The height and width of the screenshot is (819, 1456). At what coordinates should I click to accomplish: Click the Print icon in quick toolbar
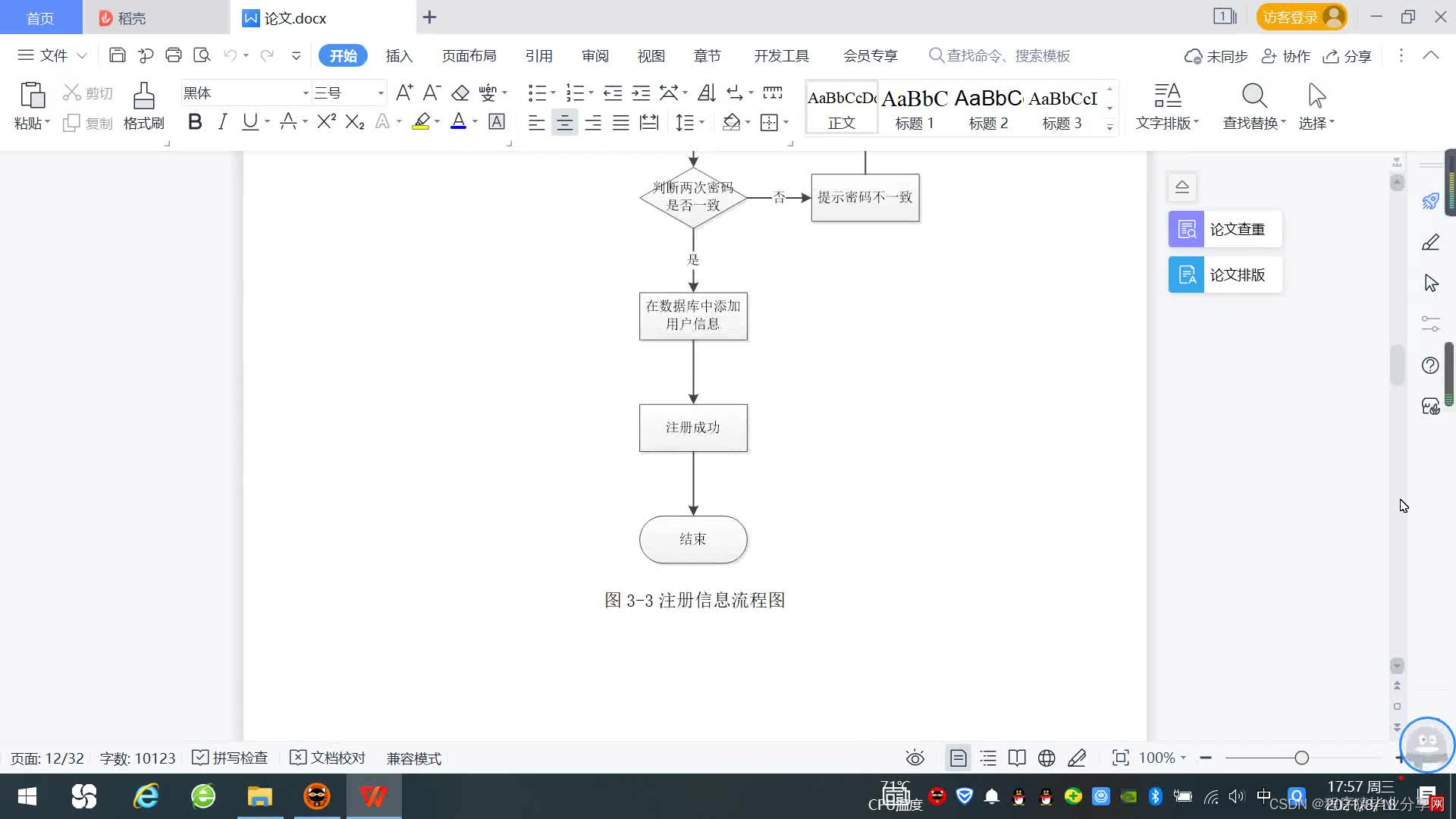coord(174,55)
